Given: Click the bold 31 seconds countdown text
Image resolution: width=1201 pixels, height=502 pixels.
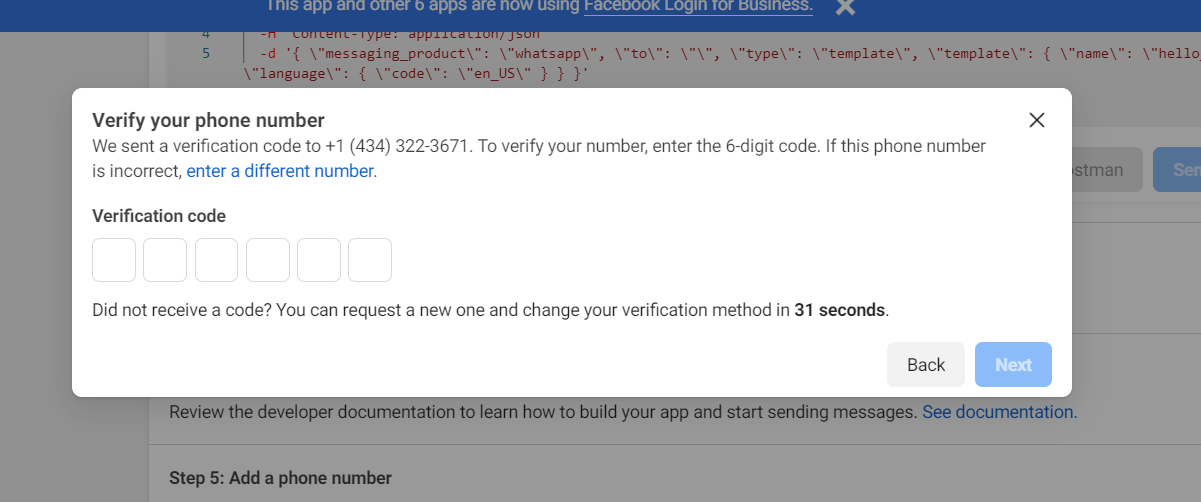Looking at the screenshot, I should tap(840, 310).
